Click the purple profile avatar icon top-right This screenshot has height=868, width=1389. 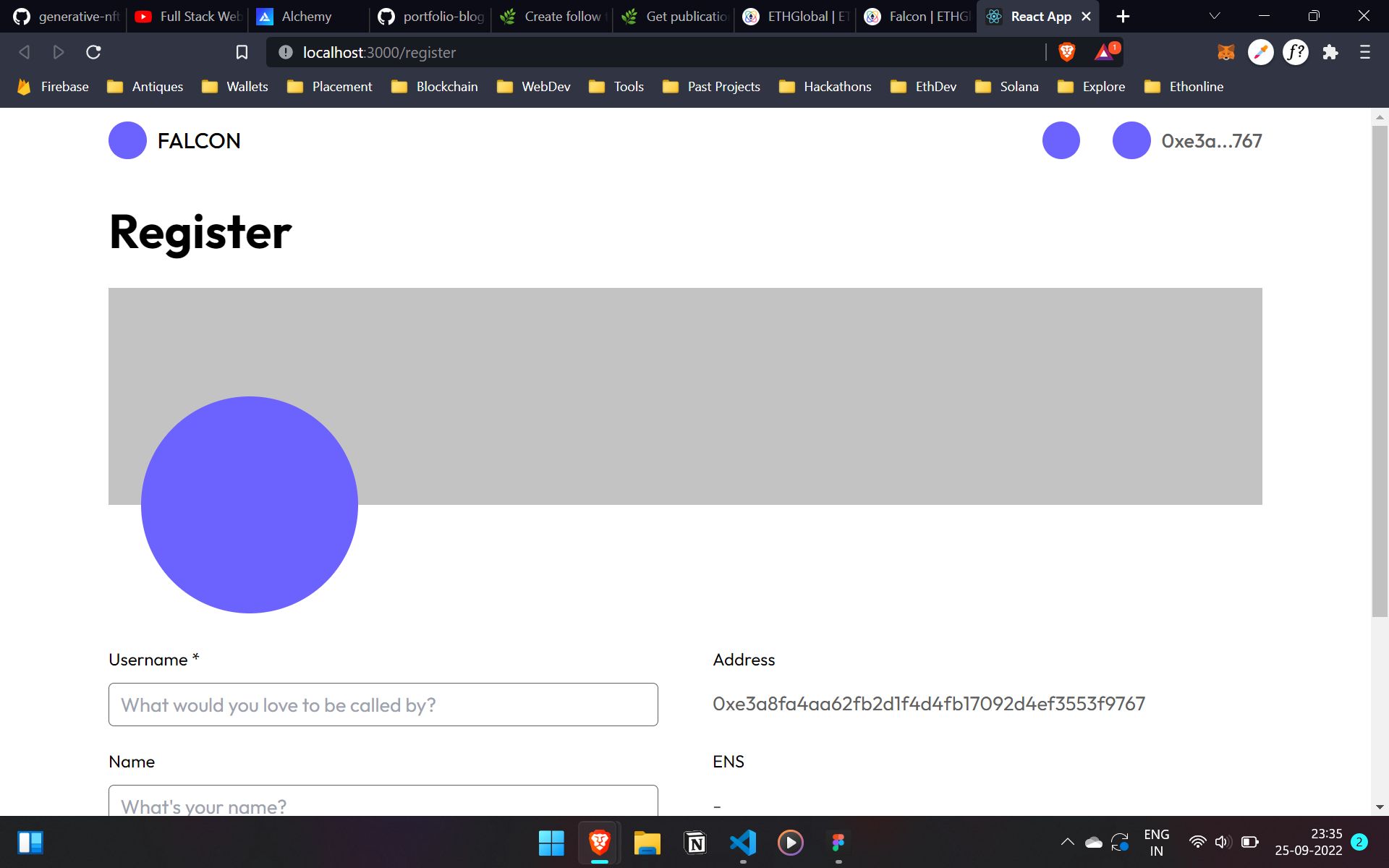tap(1131, 141)
